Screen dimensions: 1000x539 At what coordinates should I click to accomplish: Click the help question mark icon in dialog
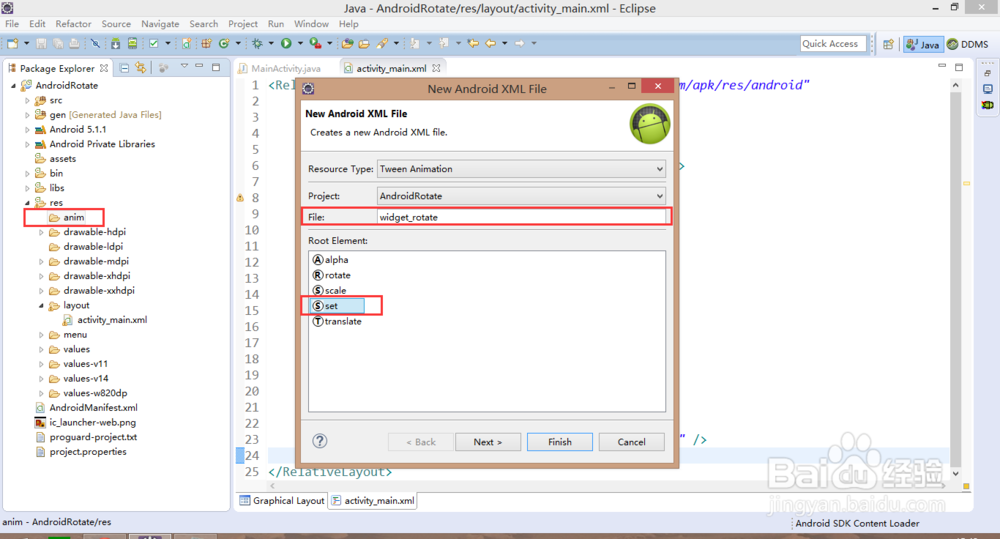tap(320, 441)
